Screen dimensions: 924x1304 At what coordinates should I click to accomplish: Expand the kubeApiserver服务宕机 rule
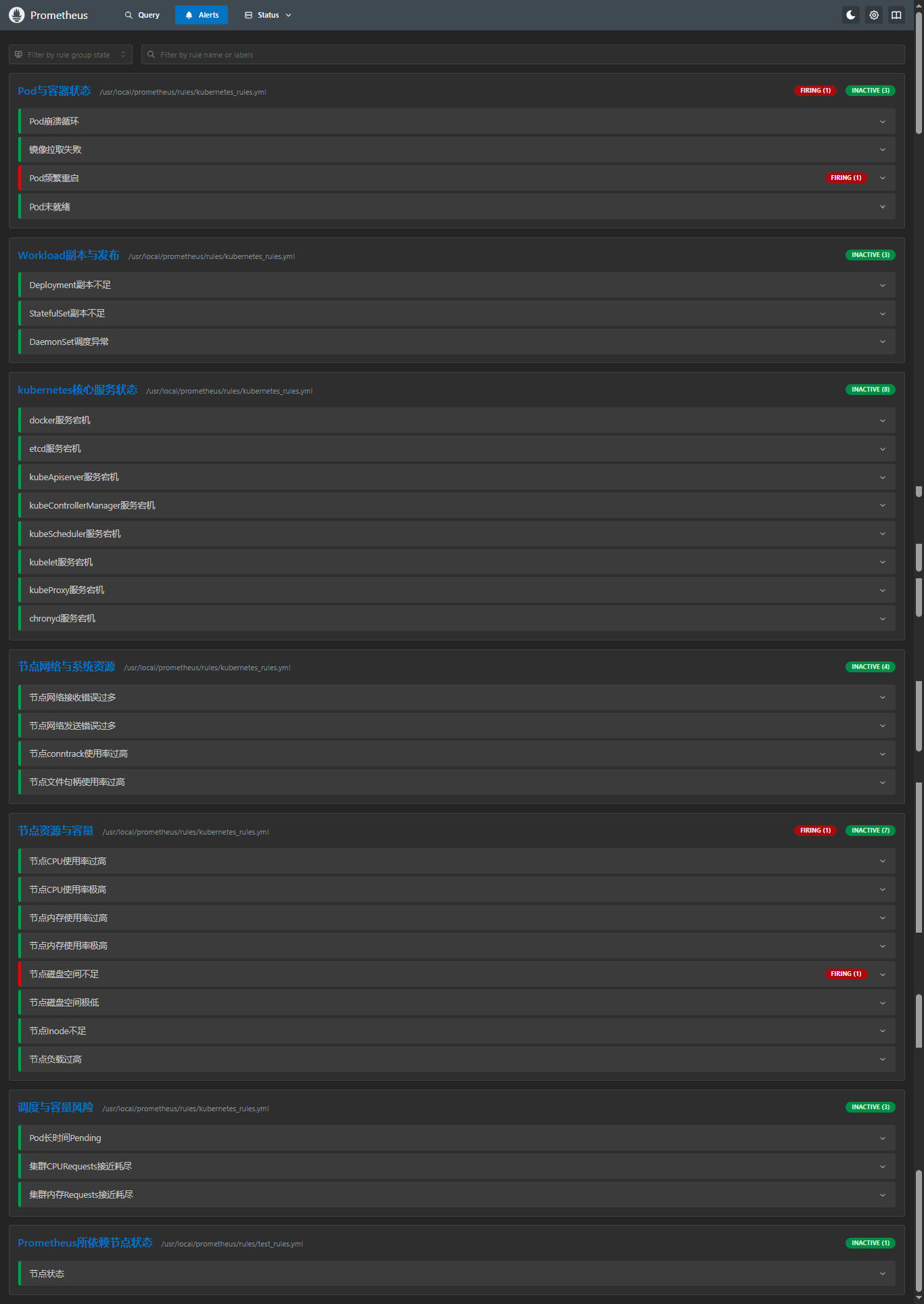[457, 478]
